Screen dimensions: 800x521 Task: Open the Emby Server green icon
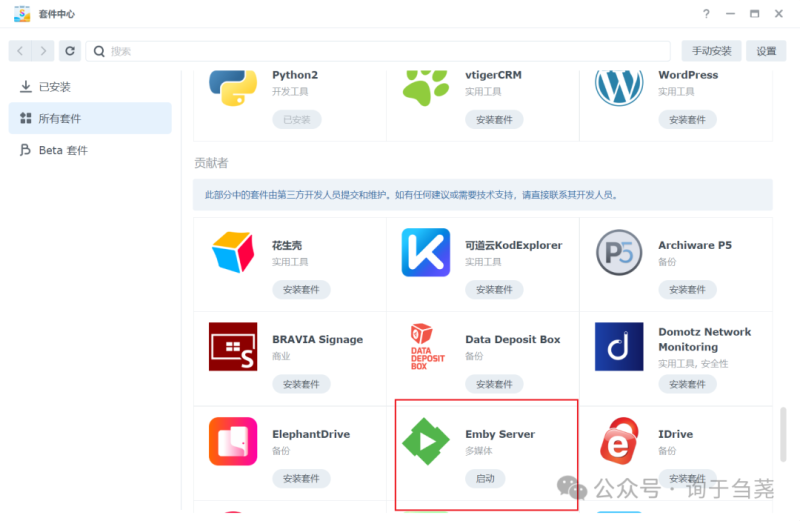426,441
